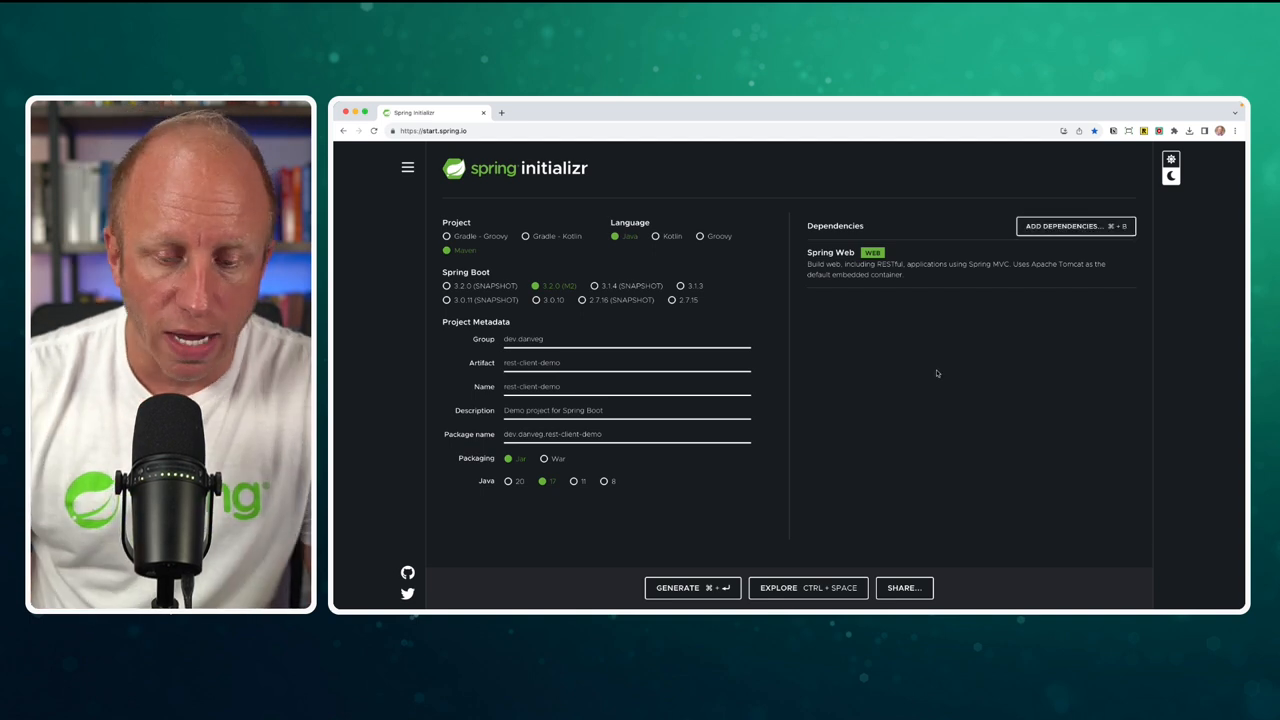Select Spring Boot 3.1.3 version
The height and width of the screenshot is (720, 1280).
(x=690, y=286)
